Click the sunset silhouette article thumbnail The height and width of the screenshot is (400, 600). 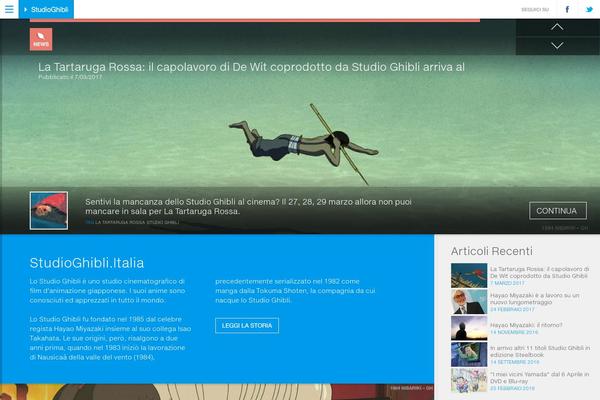(x=469, y=328)
